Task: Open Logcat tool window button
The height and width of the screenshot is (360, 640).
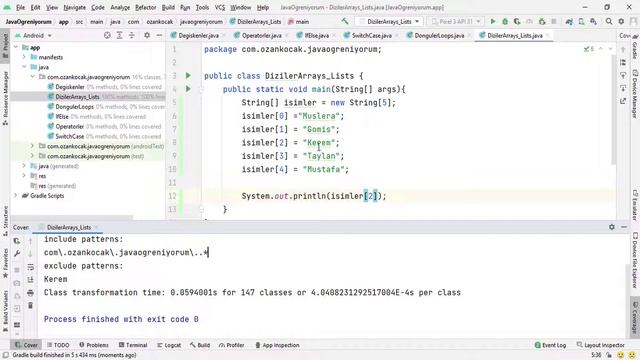Action: click(x=169, y=345)
